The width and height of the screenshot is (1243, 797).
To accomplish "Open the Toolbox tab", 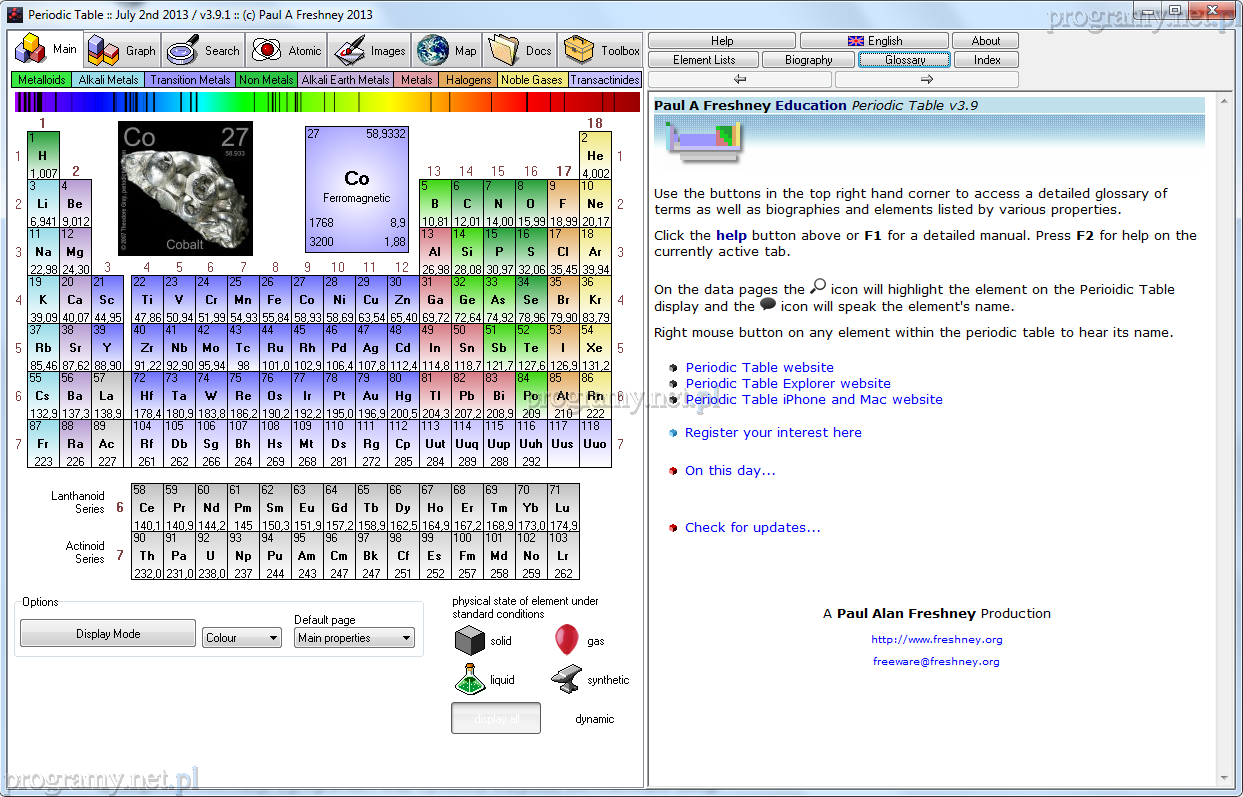I will pos(602,50).
